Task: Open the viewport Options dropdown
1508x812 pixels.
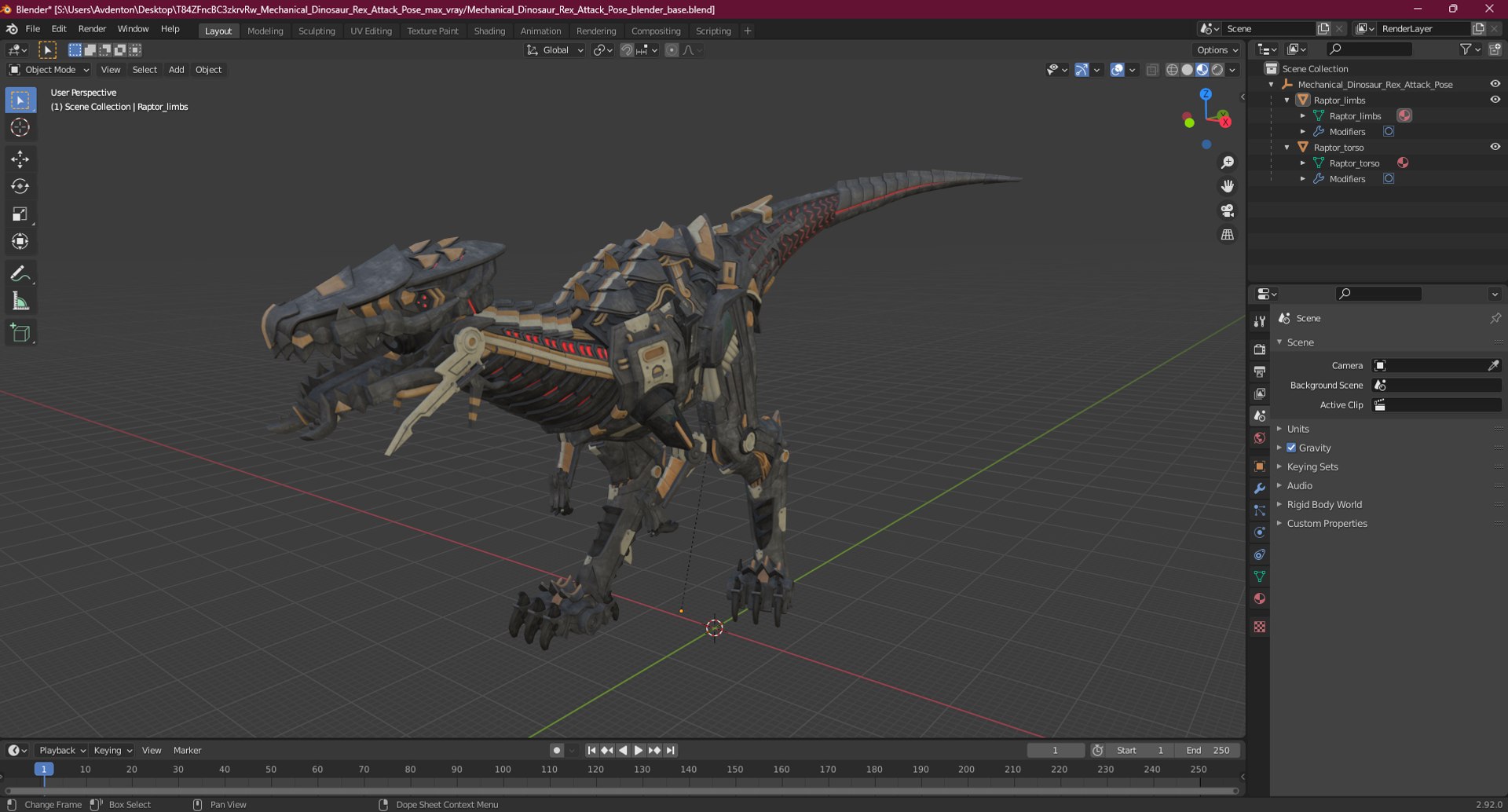Action: click(x=1217, y=50)
